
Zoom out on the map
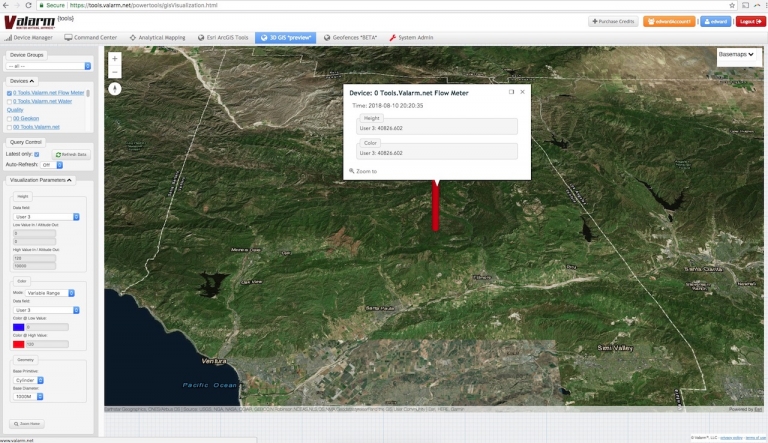(x=115, y=72)
